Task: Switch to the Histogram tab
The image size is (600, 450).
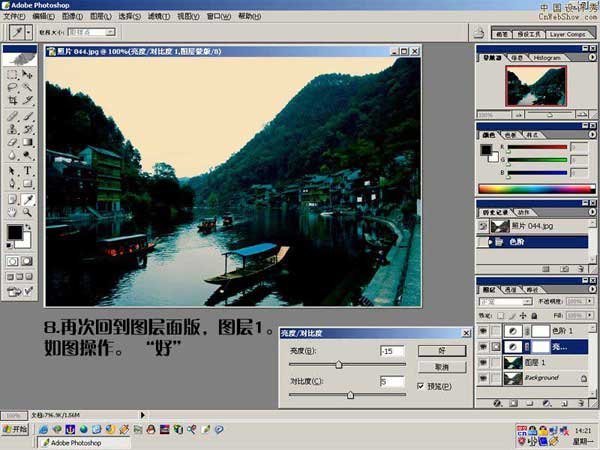Action: tap(546, 57)
